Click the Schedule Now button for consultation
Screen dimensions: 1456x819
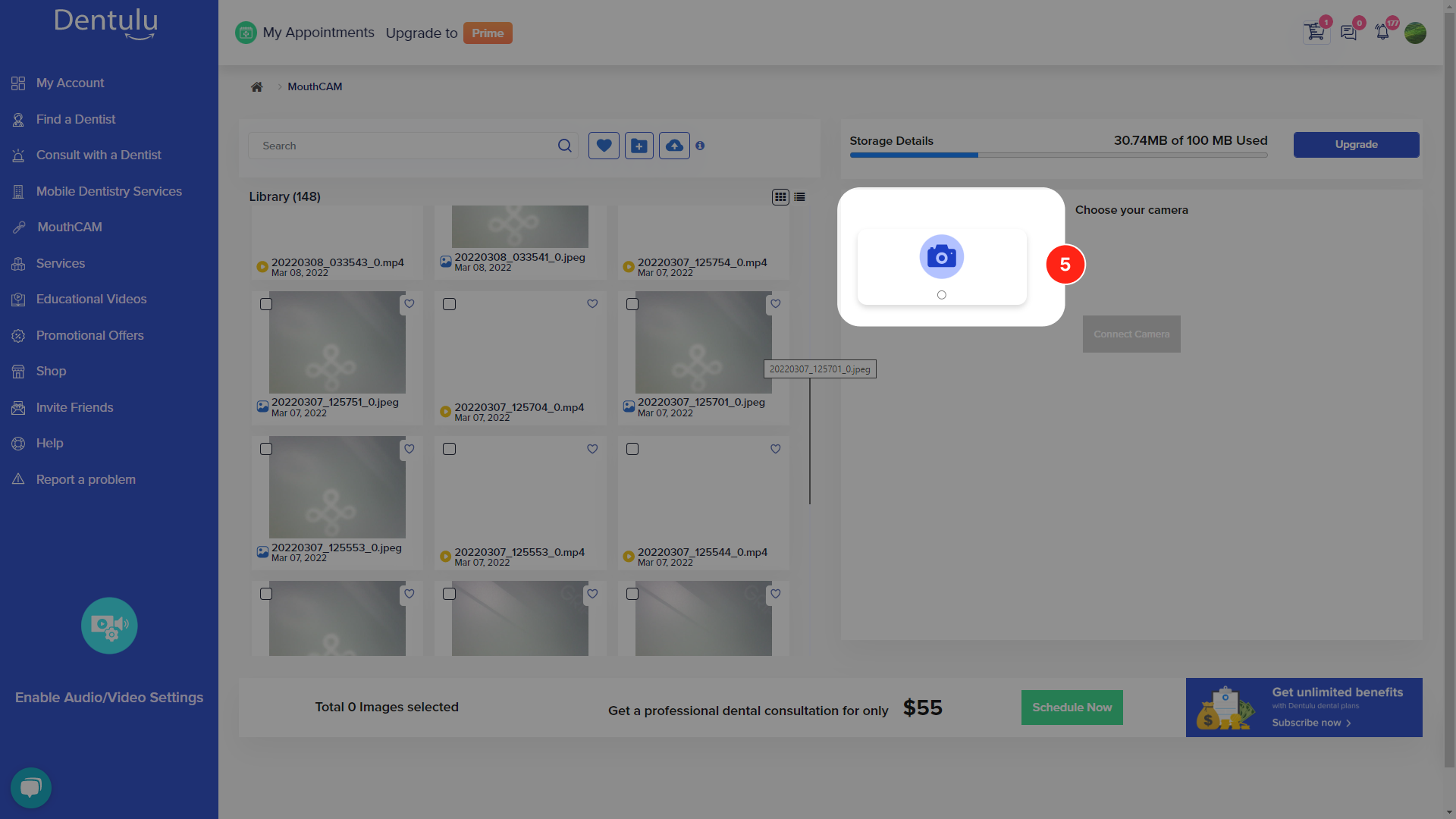click(1072, 707)
